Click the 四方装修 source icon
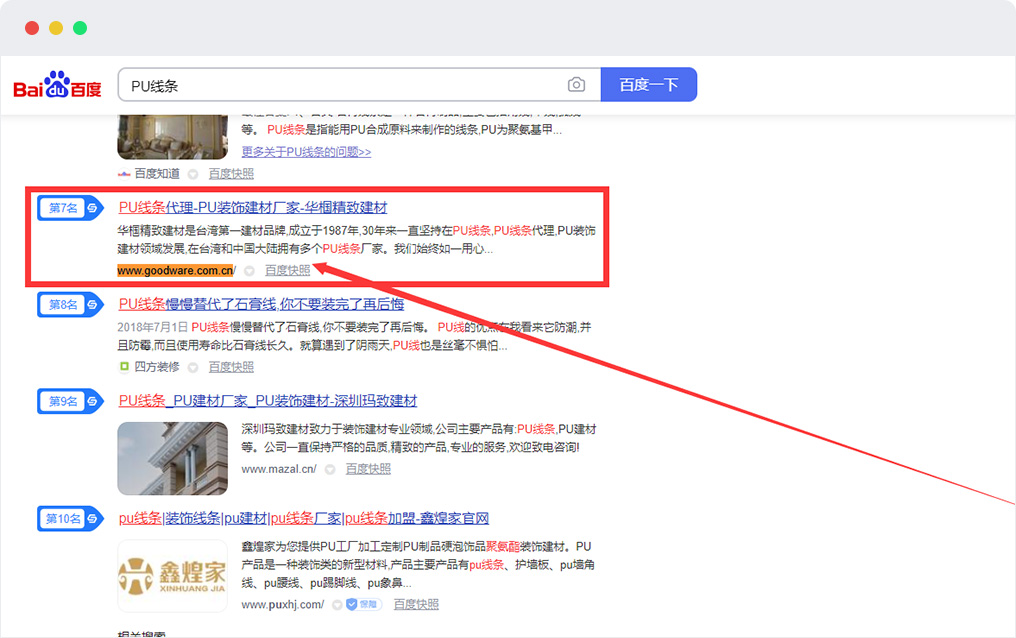The width and height of the screenshot is (1016, 638). [x=124, y=367]
